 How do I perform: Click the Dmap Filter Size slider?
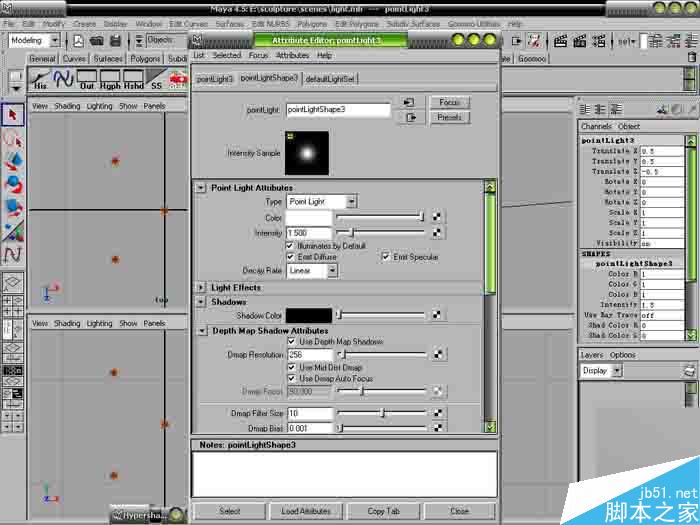(382, 413)
